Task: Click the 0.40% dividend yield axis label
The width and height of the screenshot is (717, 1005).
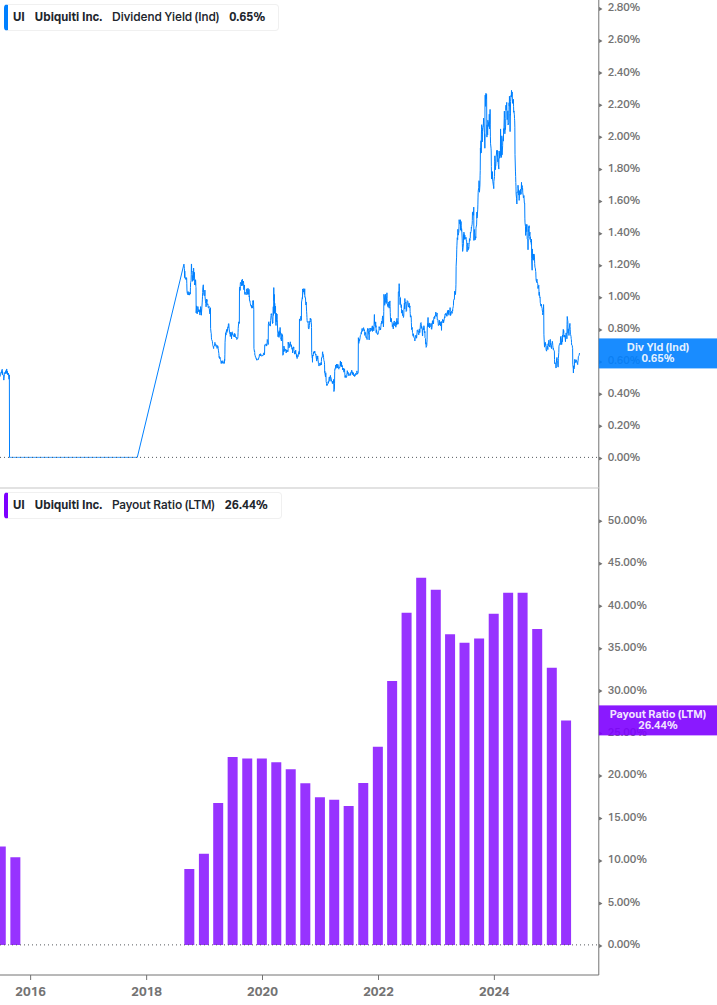Action: coord(623,394)
